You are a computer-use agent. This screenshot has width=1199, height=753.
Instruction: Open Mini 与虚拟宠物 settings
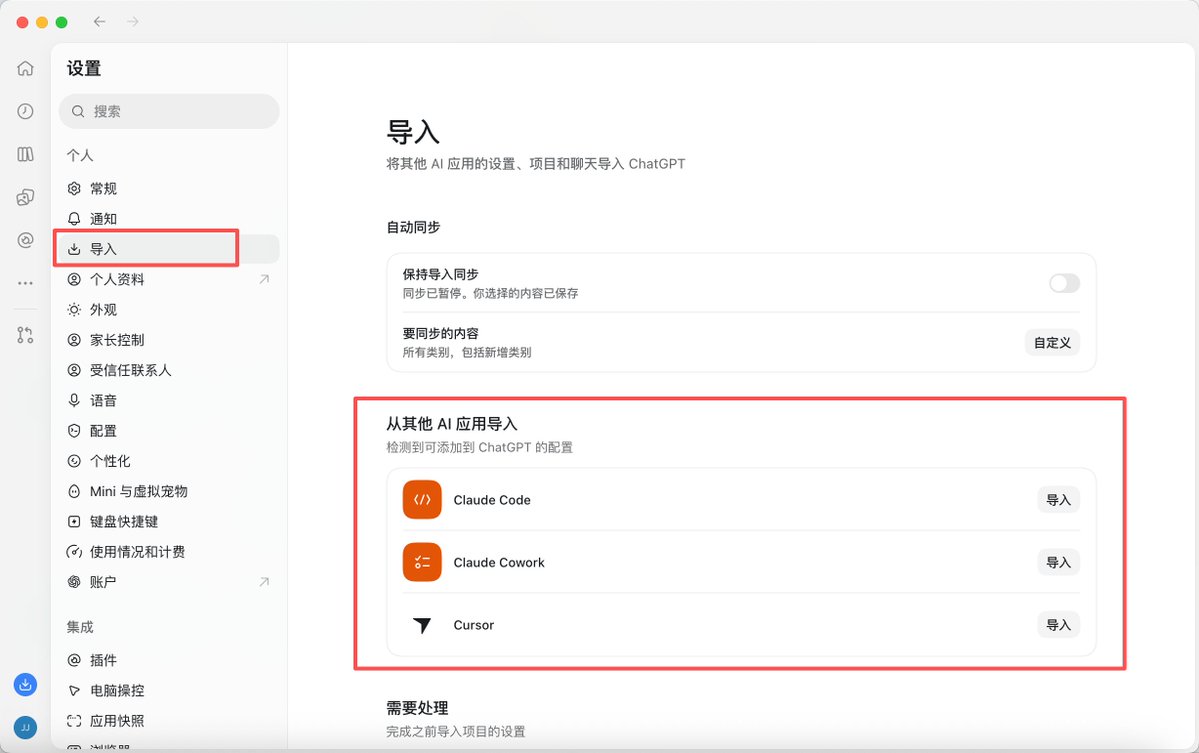pos(169,492)
